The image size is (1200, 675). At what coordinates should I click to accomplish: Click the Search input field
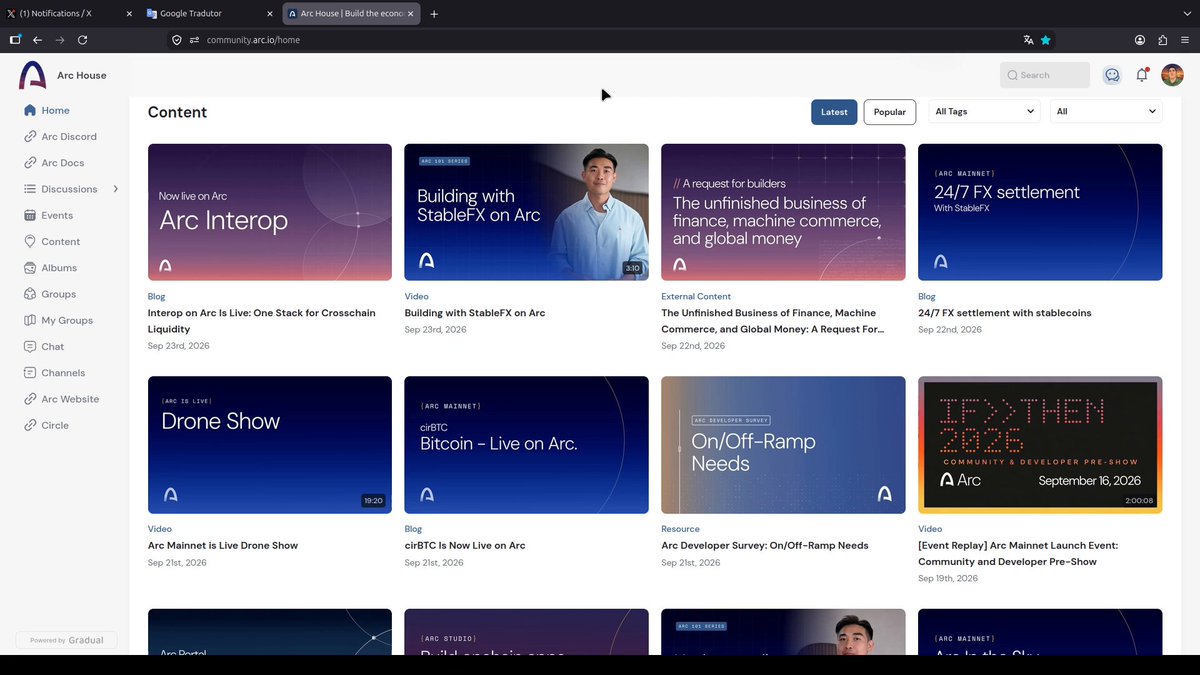click(x=1045, y=75)
